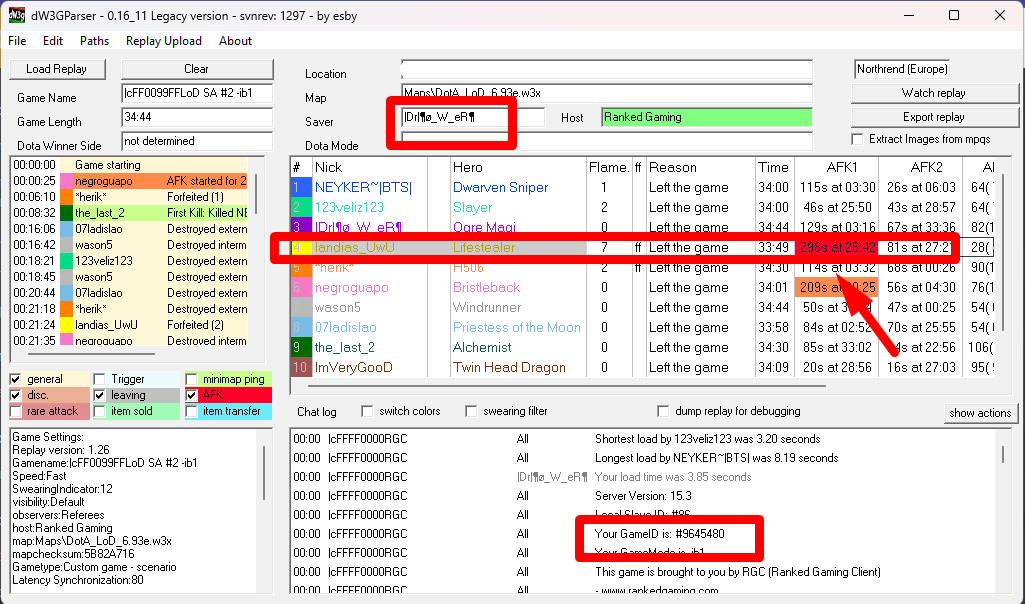
Task: Click the Dota Mode field
Action: coord(607,141)
